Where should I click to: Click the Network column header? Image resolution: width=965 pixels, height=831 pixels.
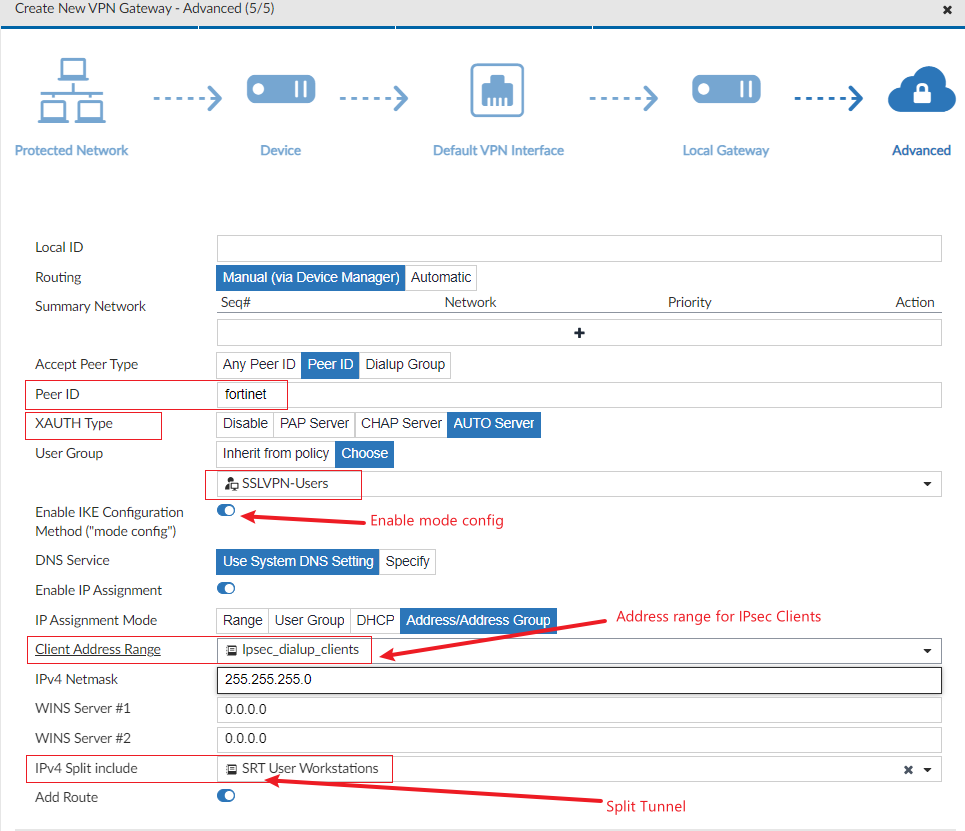pos(470,302)
